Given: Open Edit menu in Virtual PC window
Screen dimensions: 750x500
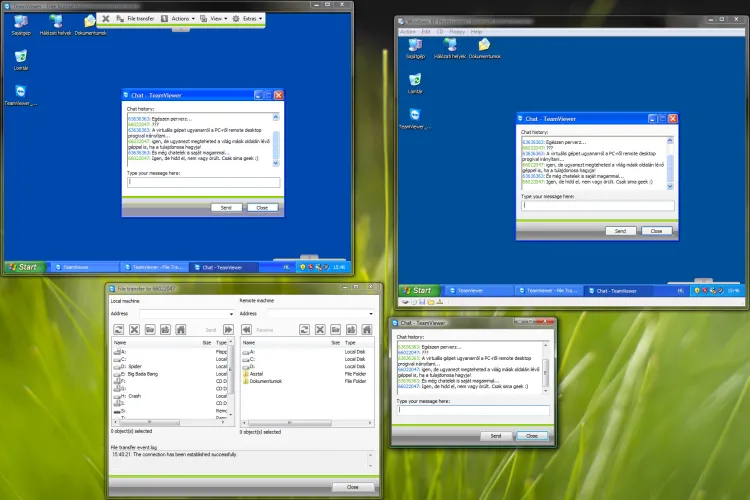Looking at the screenshot, I should coord(426,32).
